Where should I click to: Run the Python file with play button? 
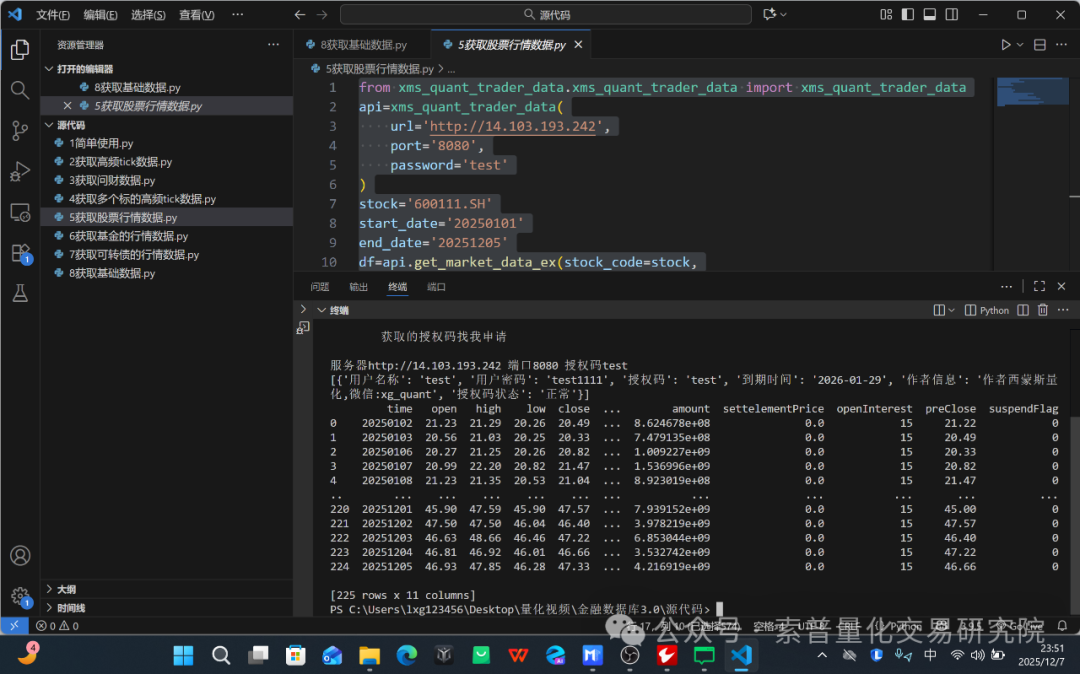coord(1006,45)
